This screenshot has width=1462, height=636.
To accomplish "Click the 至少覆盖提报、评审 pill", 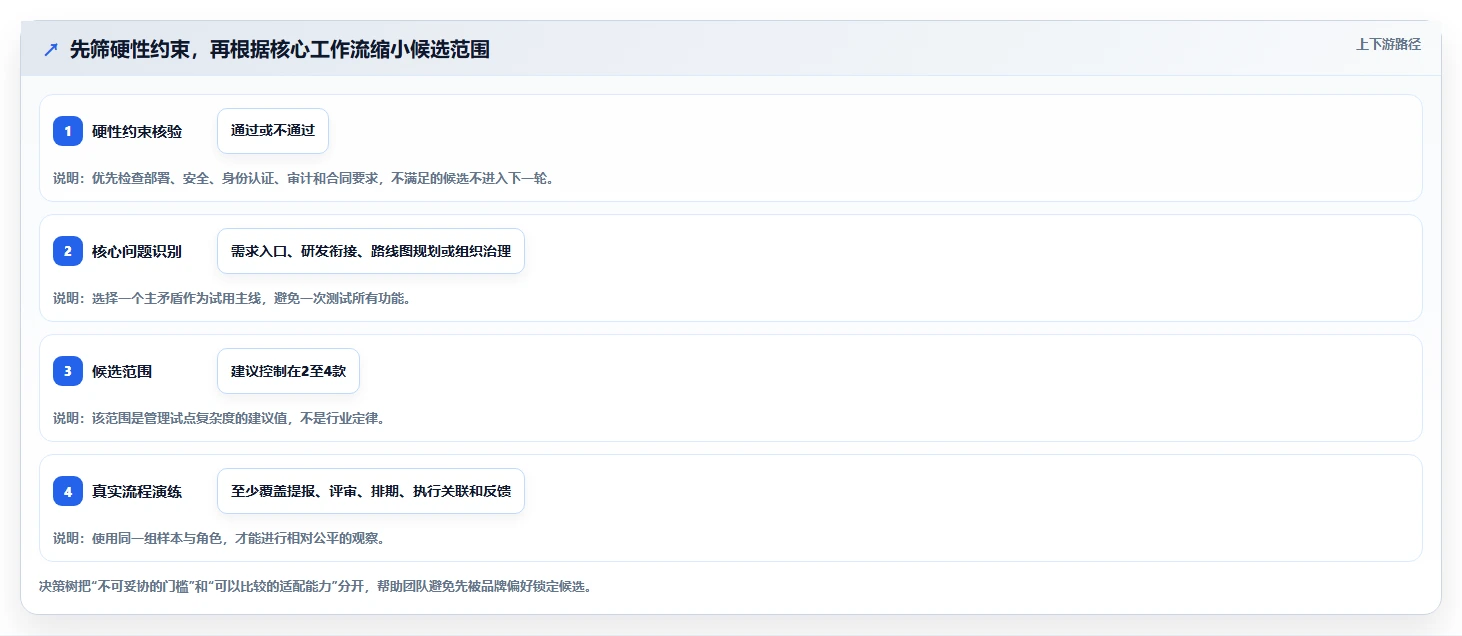I will (371, 491).
